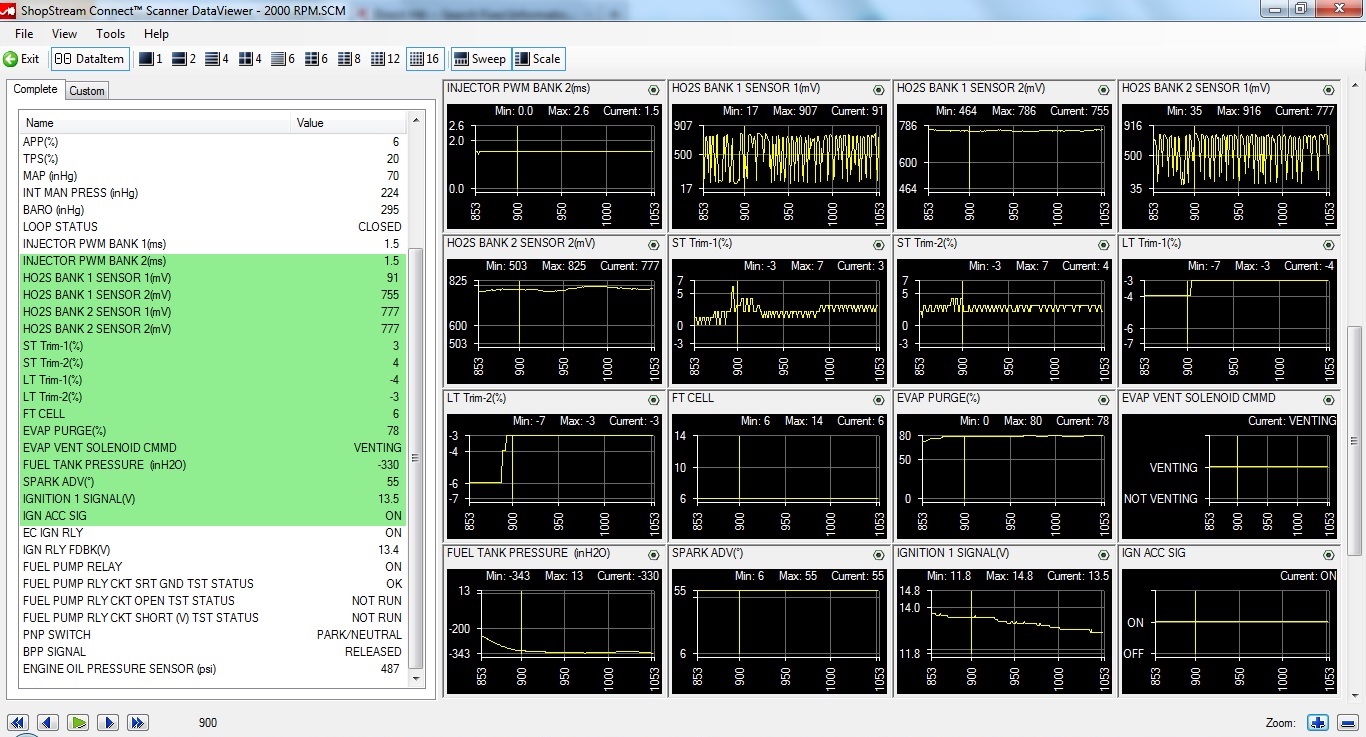Select the IGN RLY FDBK(V) row
This screenshot has width=1366, height=737.
[x=212, y=550]
